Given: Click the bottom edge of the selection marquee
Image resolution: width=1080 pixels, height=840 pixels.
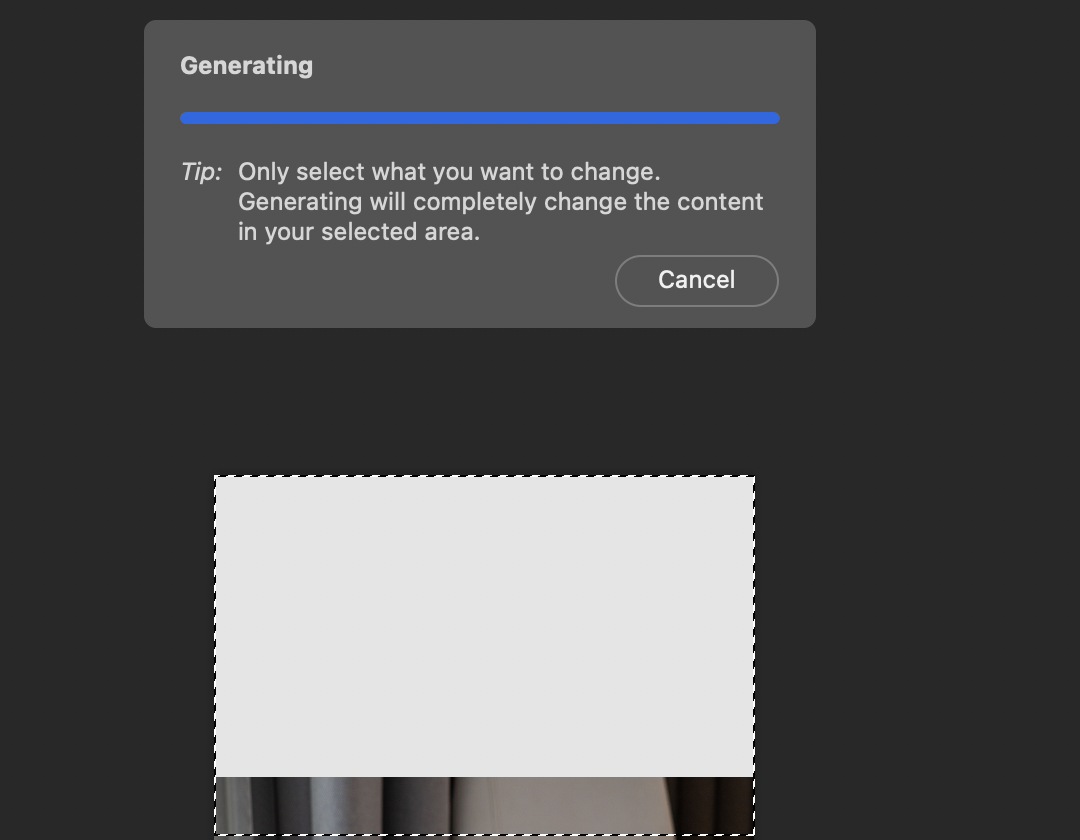Looking at the screenshot, I should (x=484, y=833).
